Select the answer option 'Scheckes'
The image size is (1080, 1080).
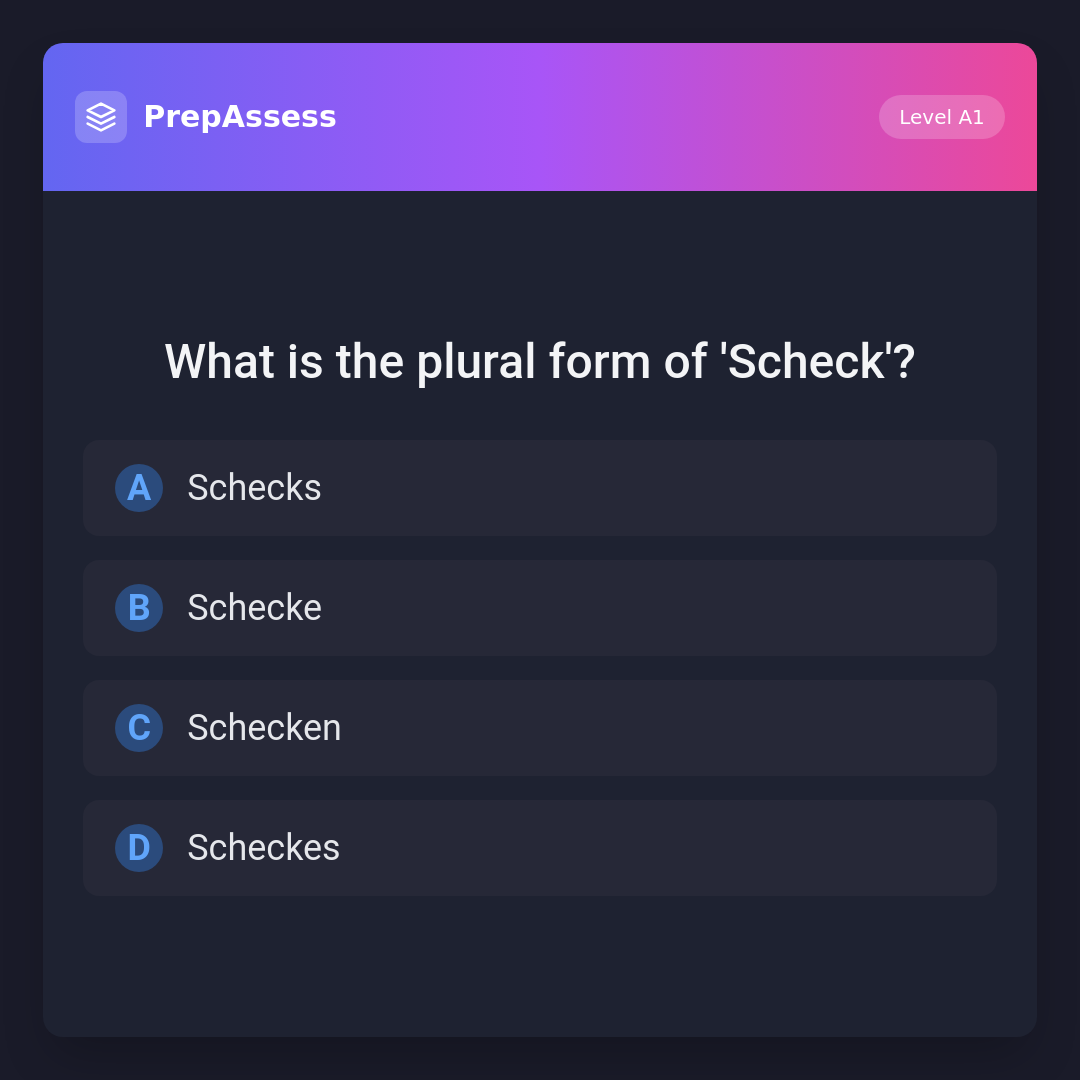(540, 848)
